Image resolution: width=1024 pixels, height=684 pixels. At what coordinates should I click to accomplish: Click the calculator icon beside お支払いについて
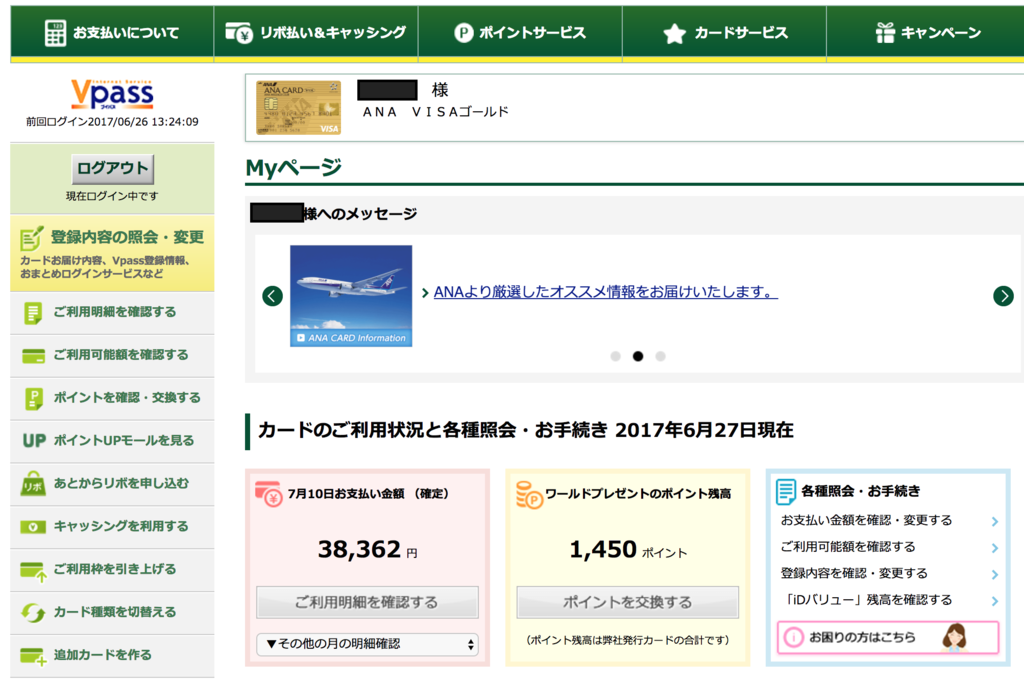tap(55, 33)
